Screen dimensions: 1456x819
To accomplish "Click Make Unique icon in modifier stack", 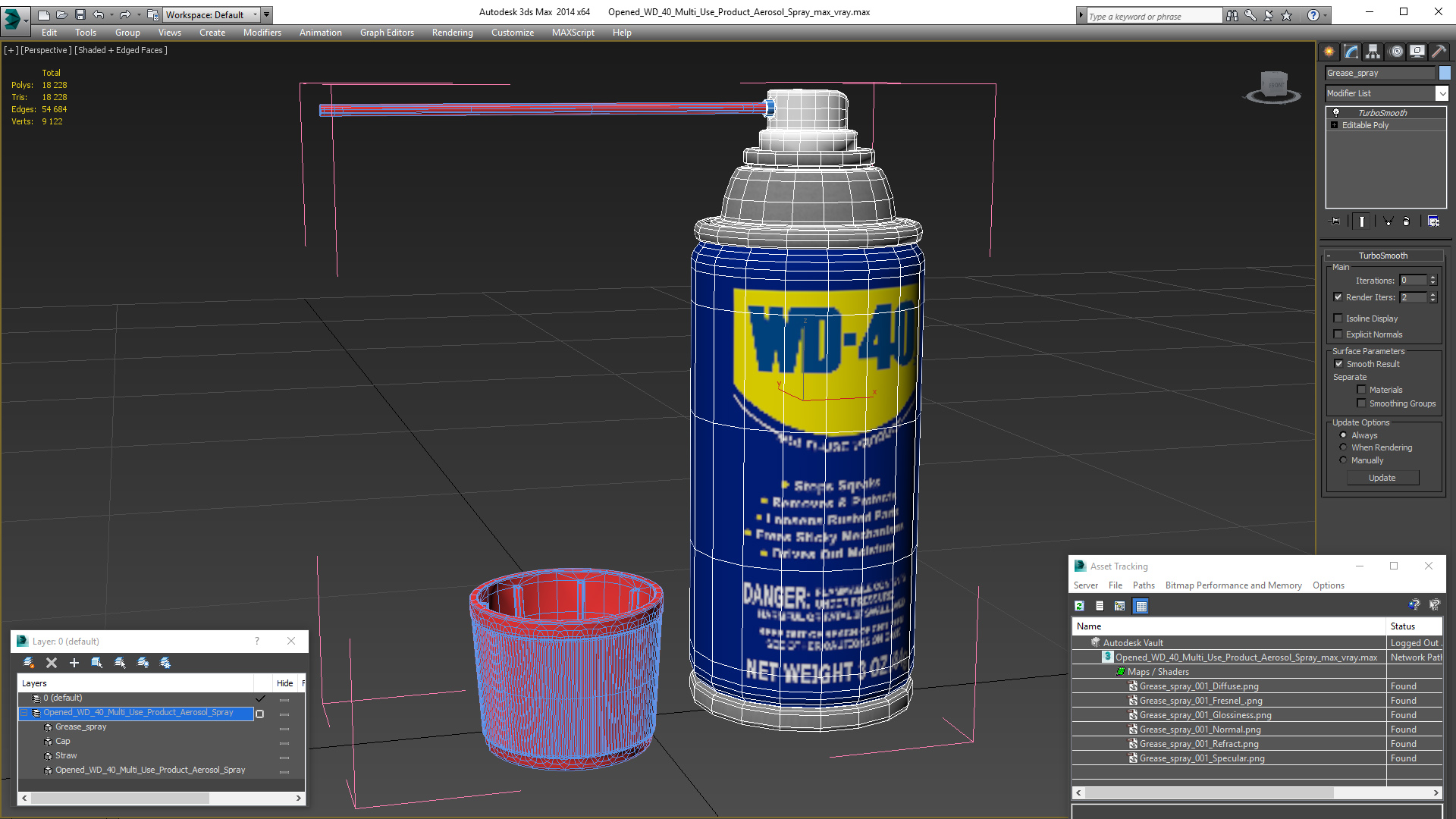I will point(1388,221).
